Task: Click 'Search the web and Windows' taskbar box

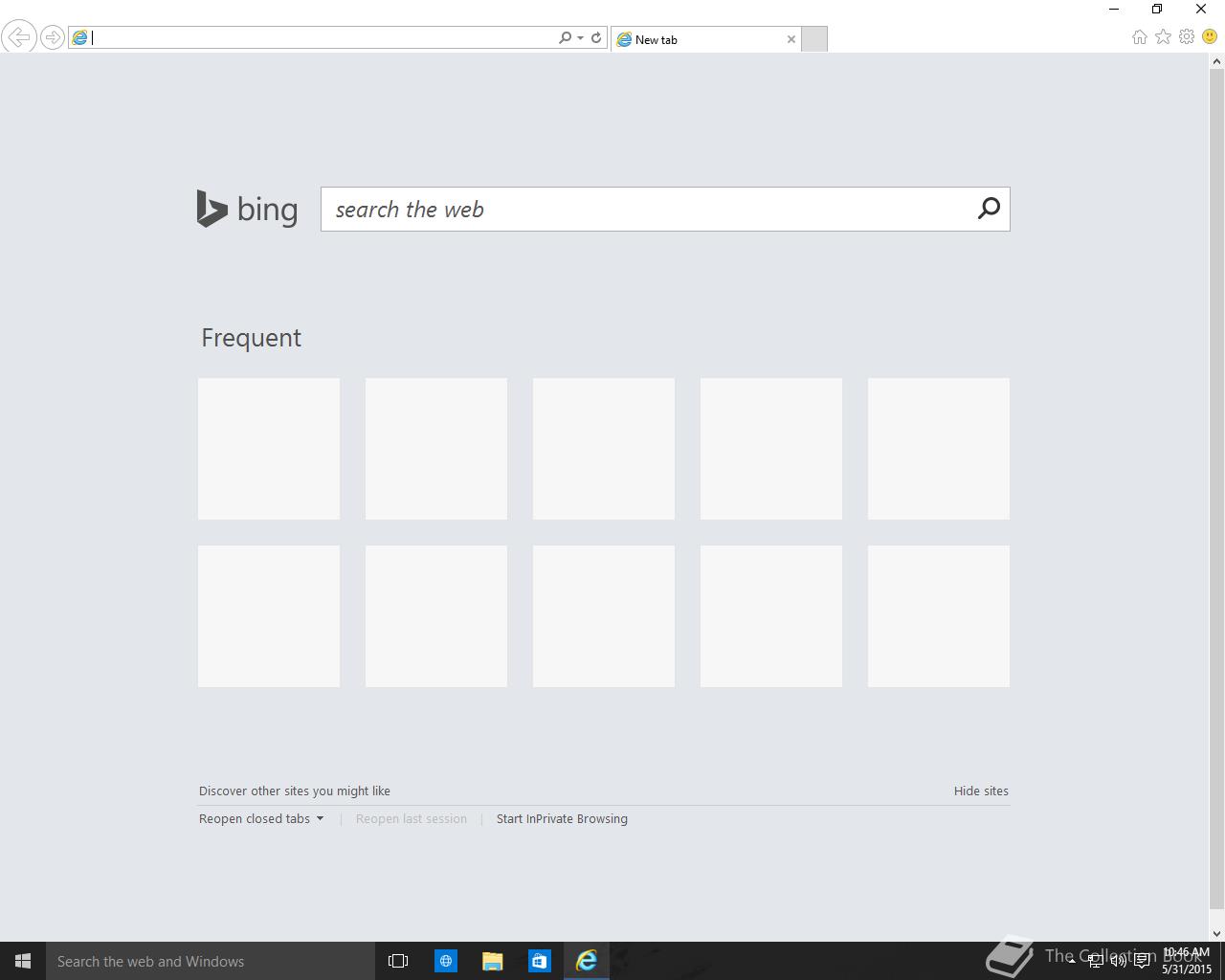Action: [x=211, y=961]
